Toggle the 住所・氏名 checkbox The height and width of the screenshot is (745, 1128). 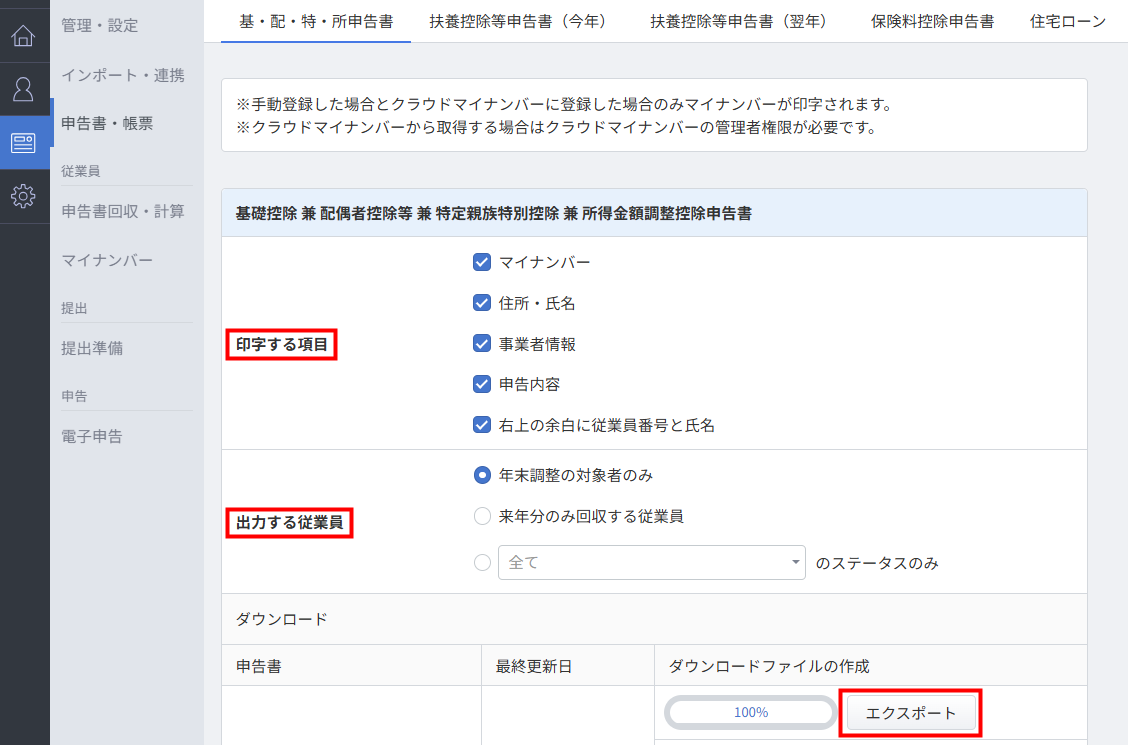(x=482, y=303)
